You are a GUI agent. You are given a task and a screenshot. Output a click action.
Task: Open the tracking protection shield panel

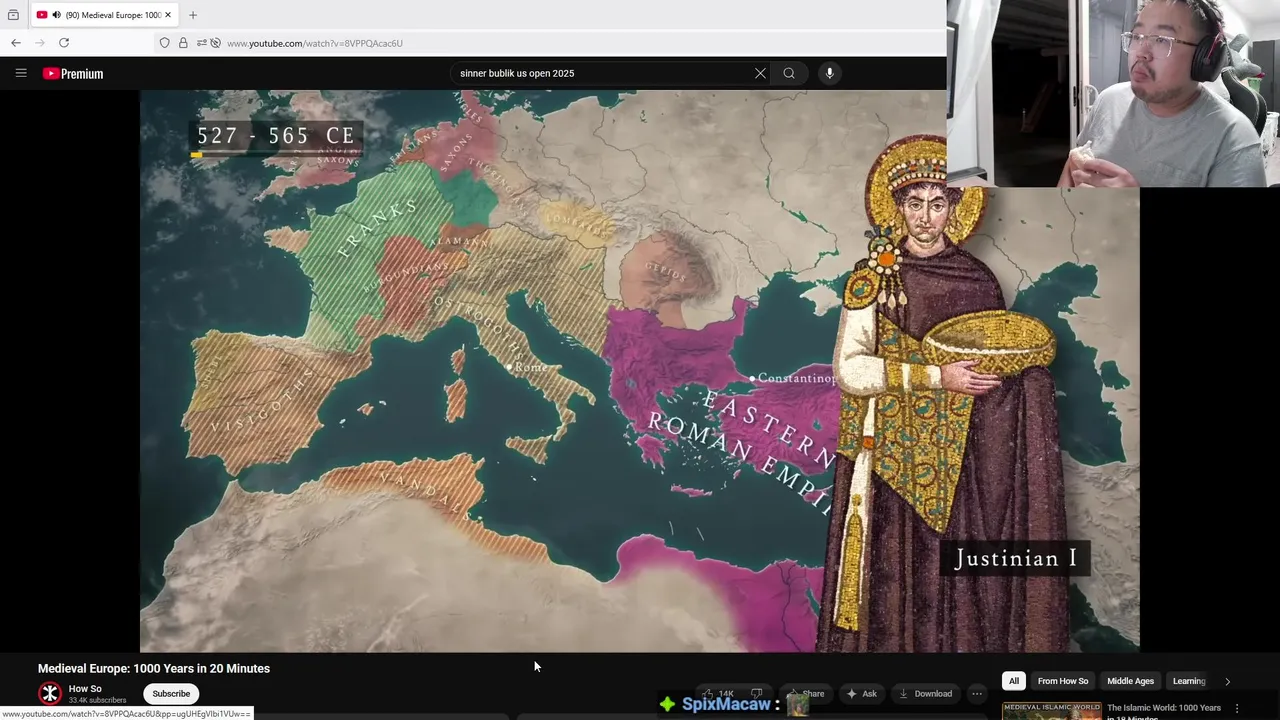(165, 43)
